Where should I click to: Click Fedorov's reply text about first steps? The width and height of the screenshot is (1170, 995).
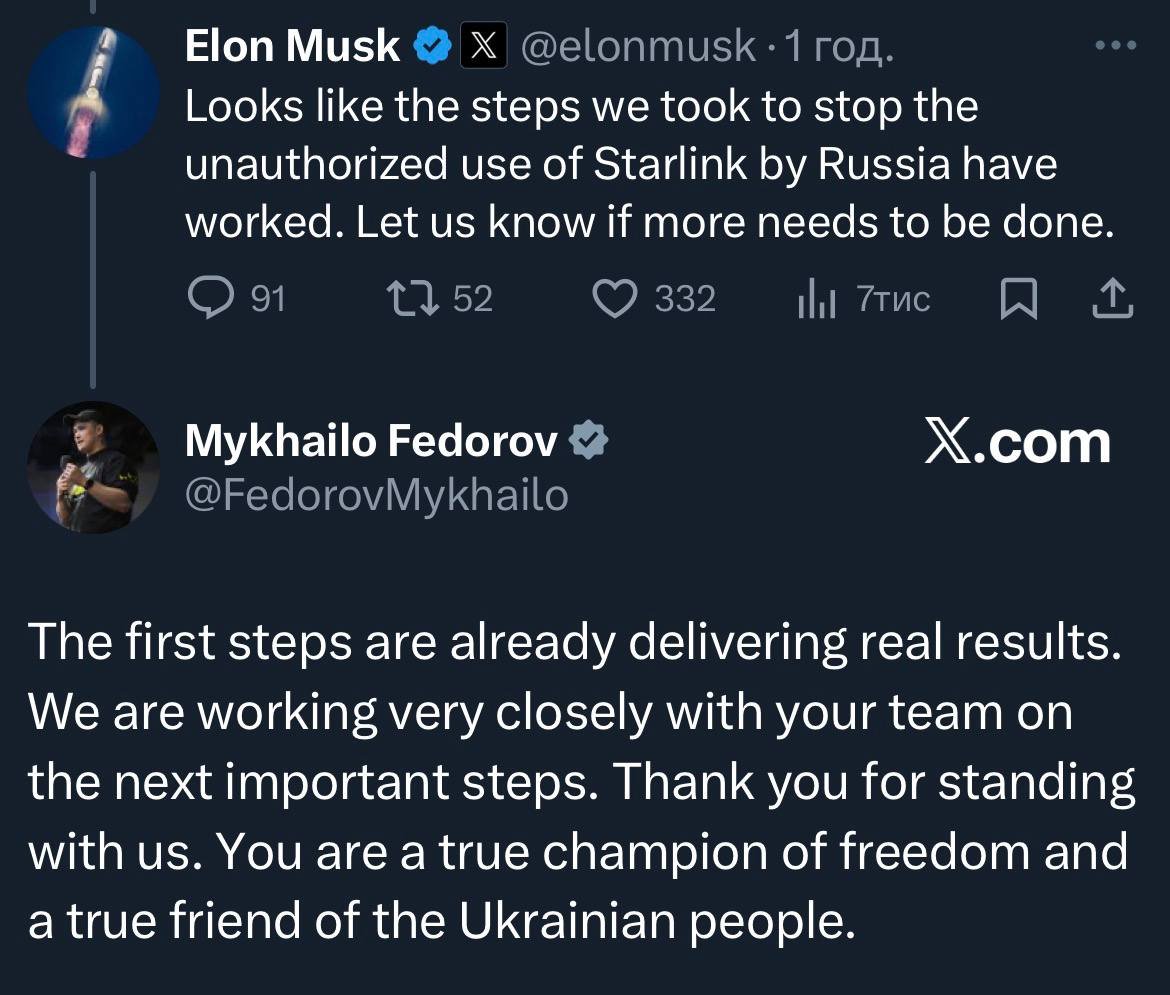[580, 782]
